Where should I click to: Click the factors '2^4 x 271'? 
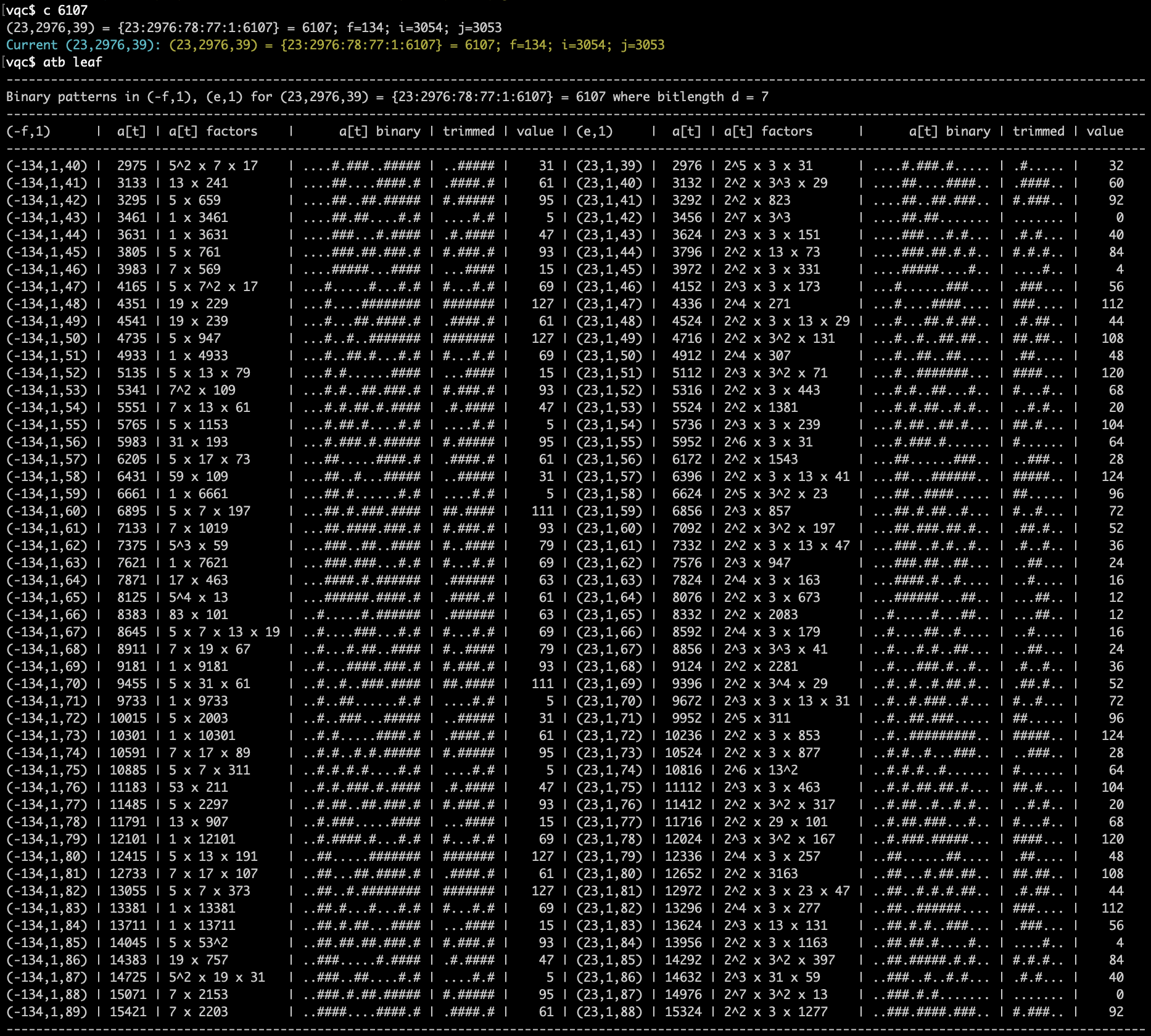coord(757,304)
